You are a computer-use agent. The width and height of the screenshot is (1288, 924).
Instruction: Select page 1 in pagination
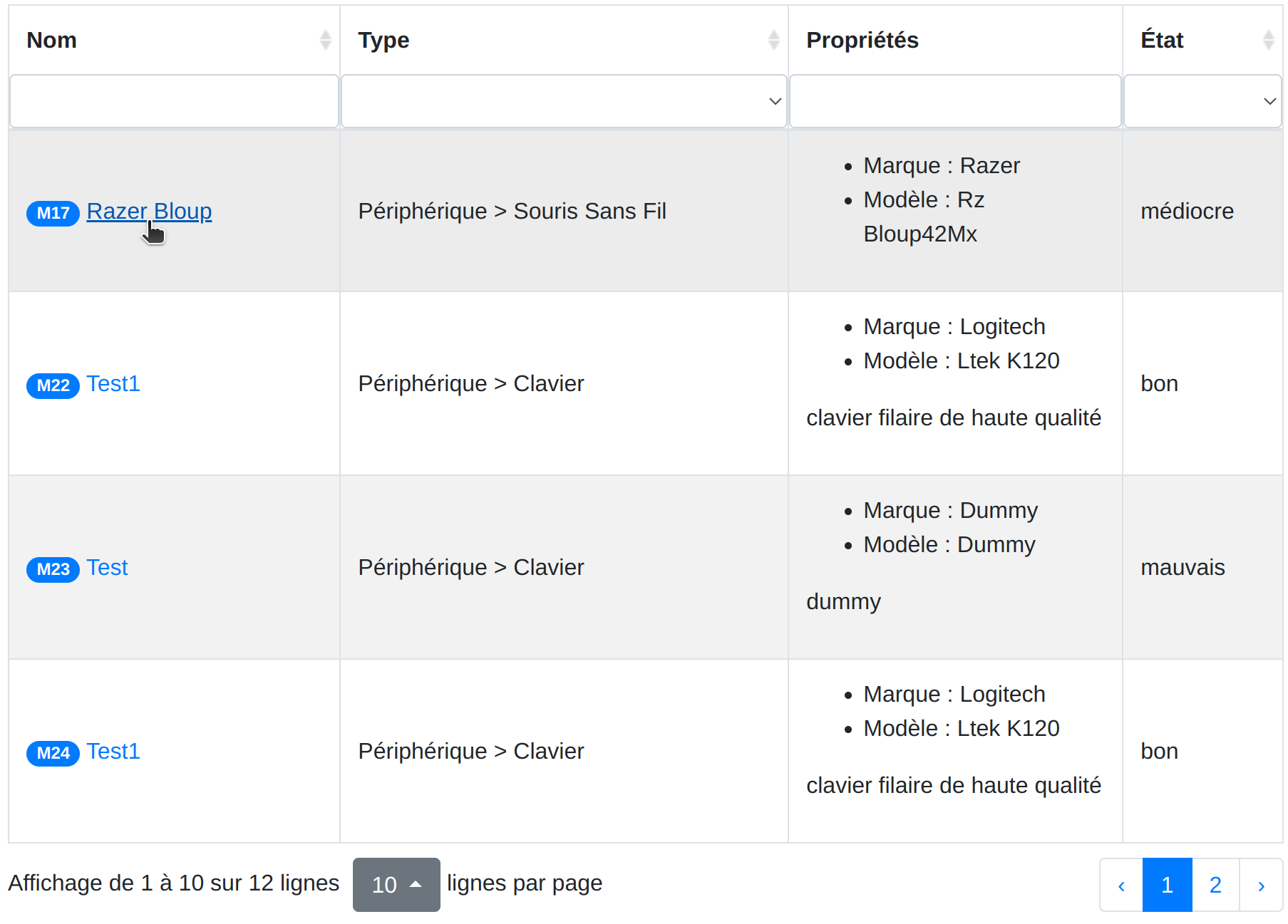(1167, 885)
